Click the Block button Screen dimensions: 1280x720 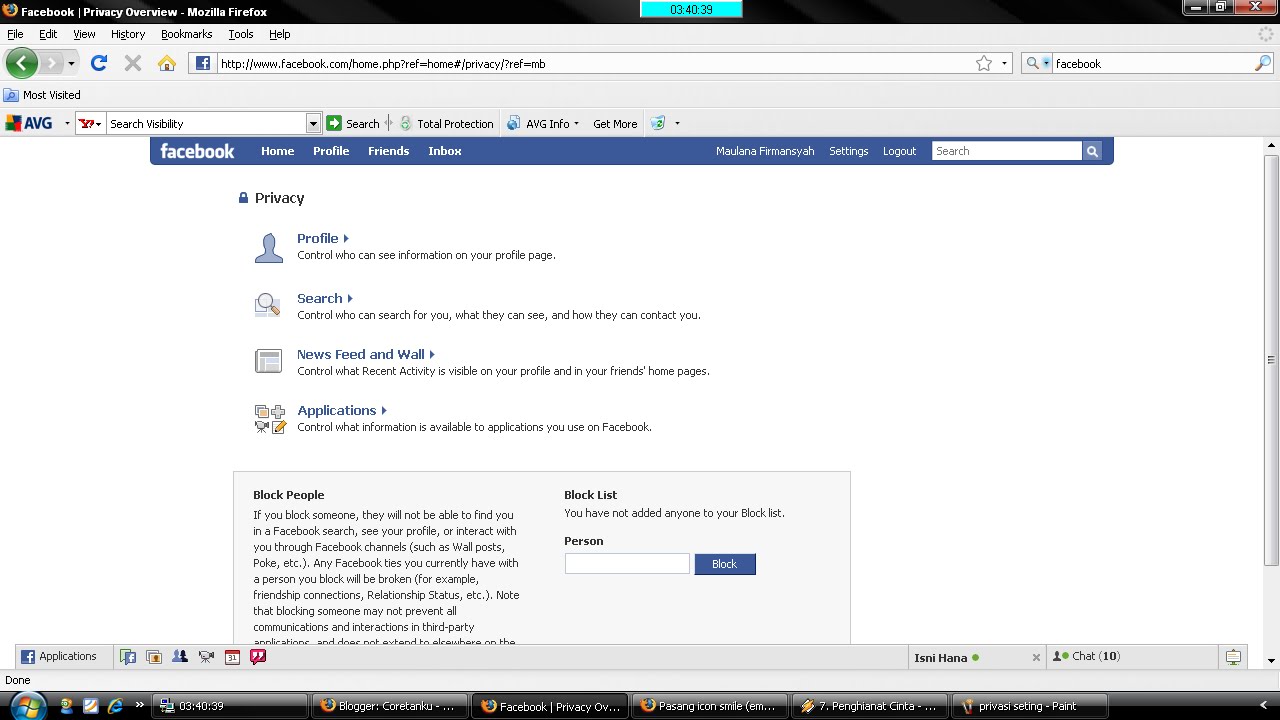click(725, 564)
